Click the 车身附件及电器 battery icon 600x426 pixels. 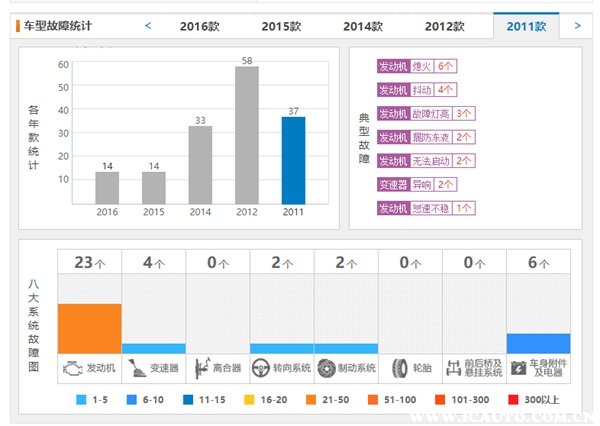(519, 367)
